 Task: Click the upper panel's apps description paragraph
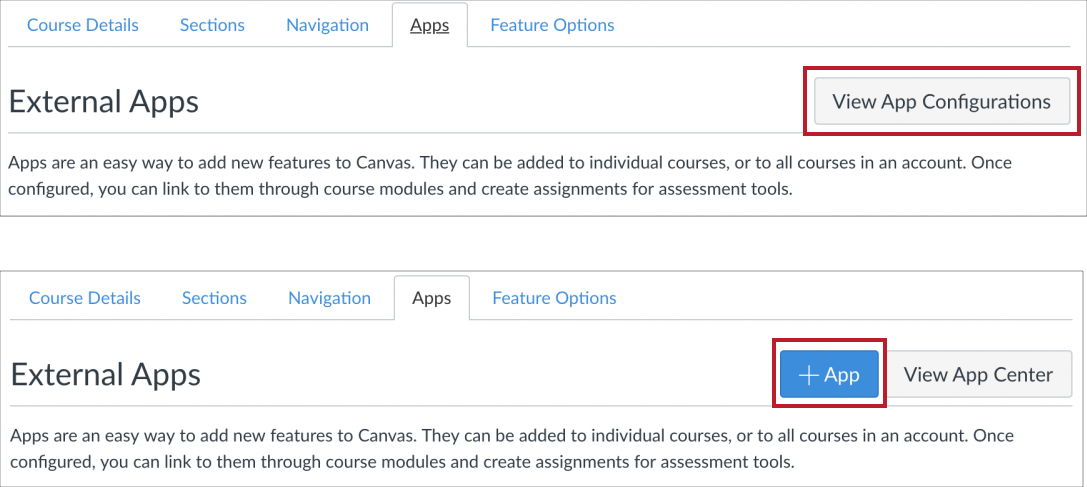pos(400,176)
